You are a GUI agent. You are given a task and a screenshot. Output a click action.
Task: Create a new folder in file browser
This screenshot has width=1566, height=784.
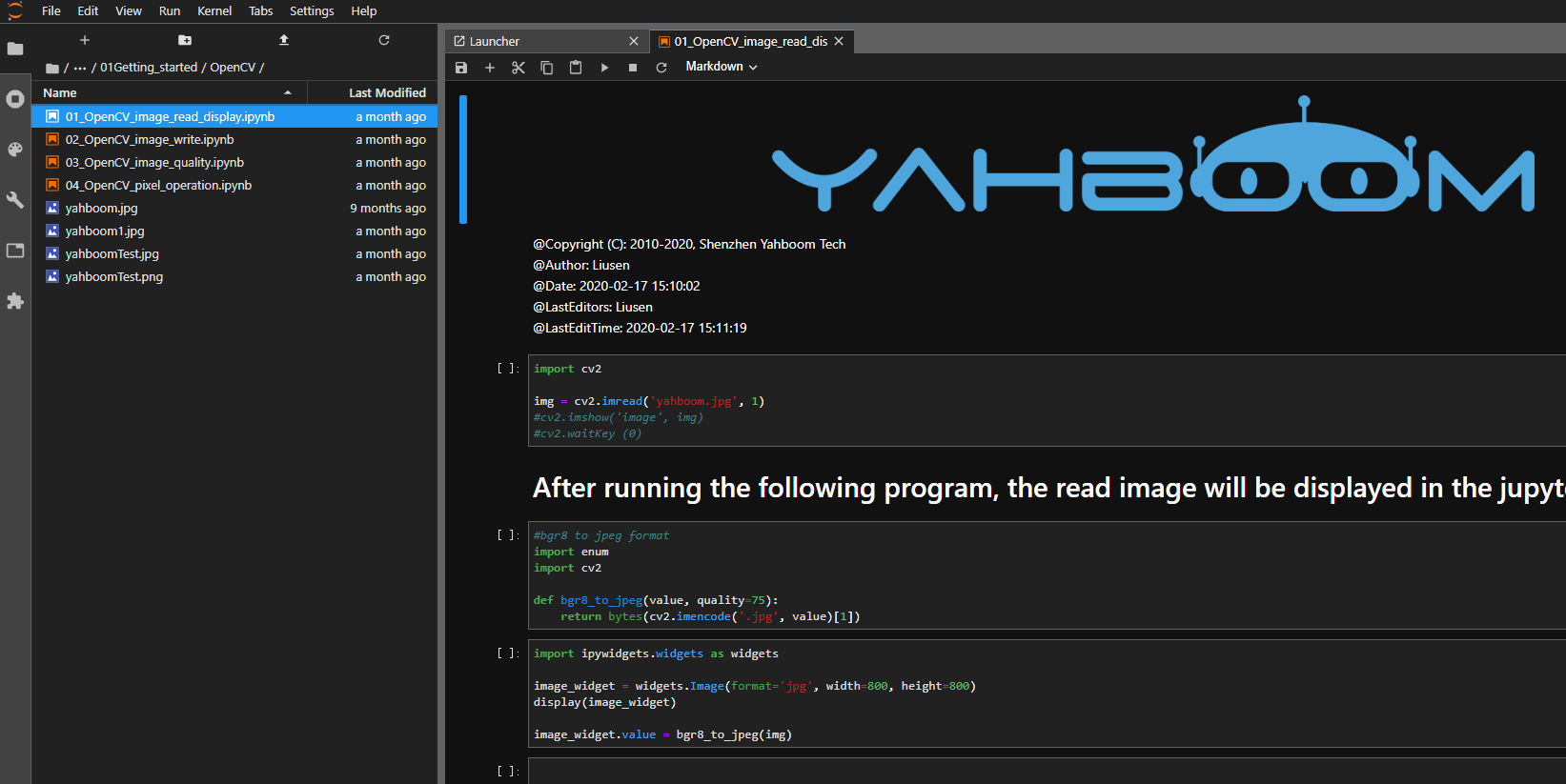click(x=185, y=40)
